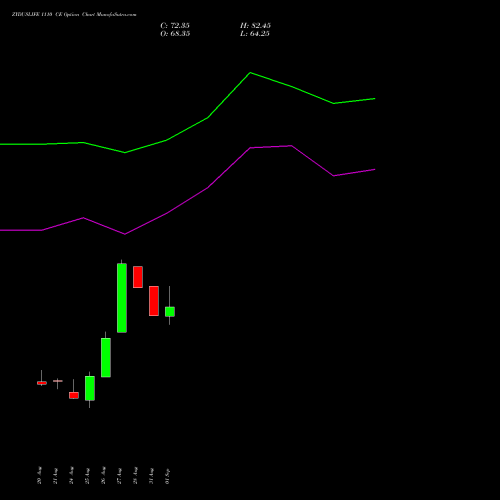Click the close value 'C: 72.35'

point(175,25)
